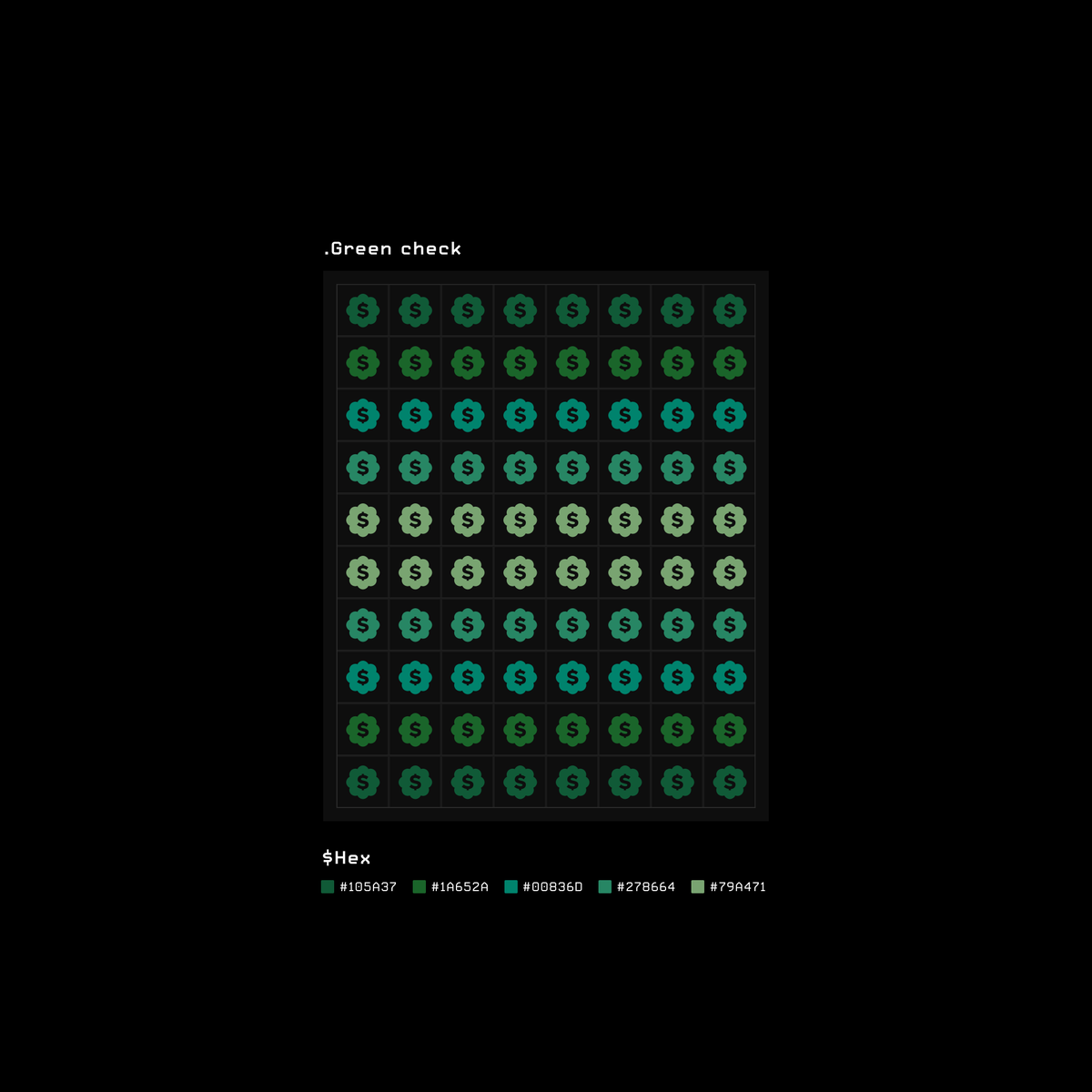The image size is (1092, 1092).
Task: Select first dollar badge in ninth row
Action: point(363,729)
